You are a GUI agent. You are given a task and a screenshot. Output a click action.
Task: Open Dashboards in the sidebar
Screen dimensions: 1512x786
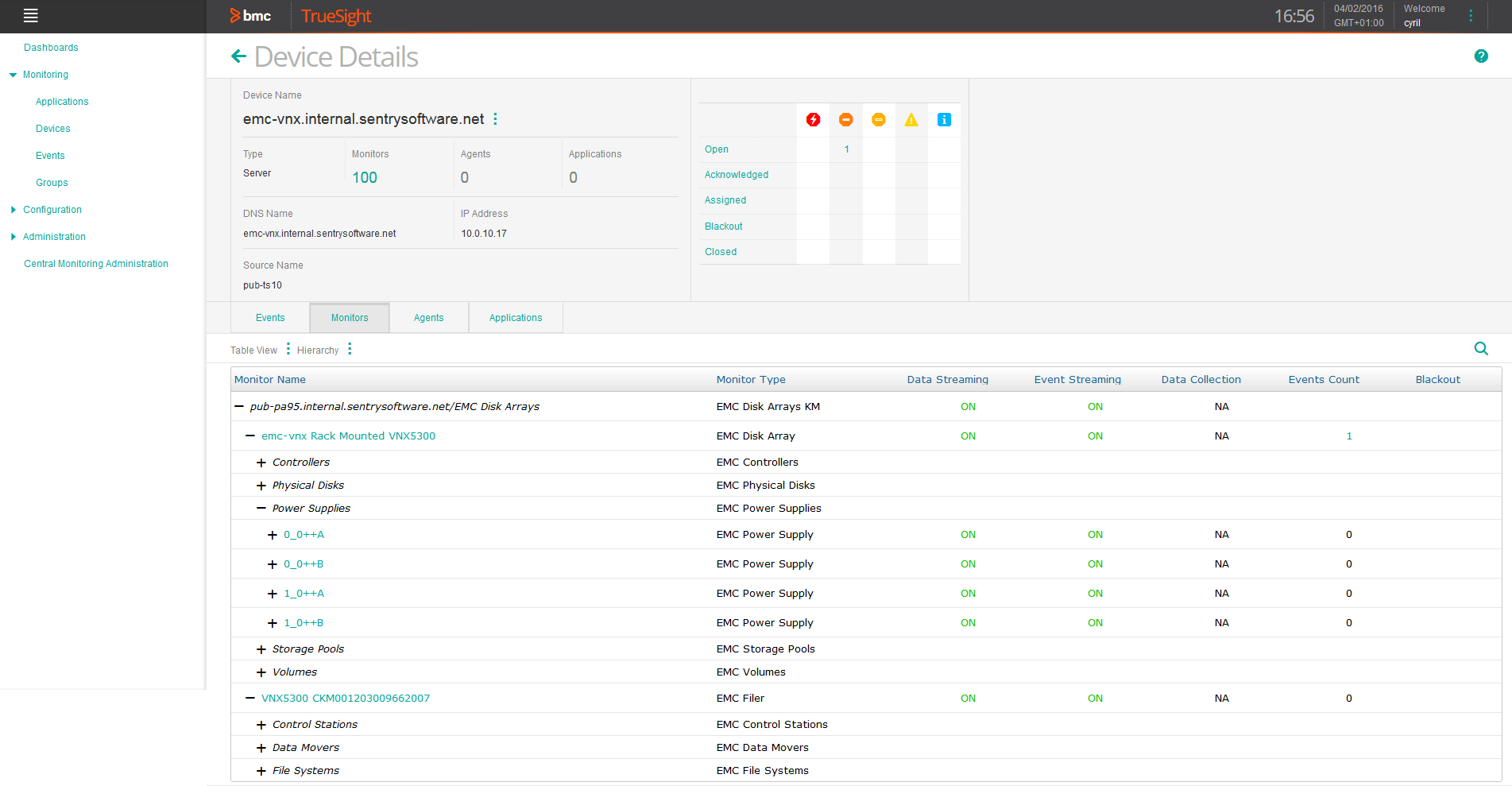click(x=51, y=48)
